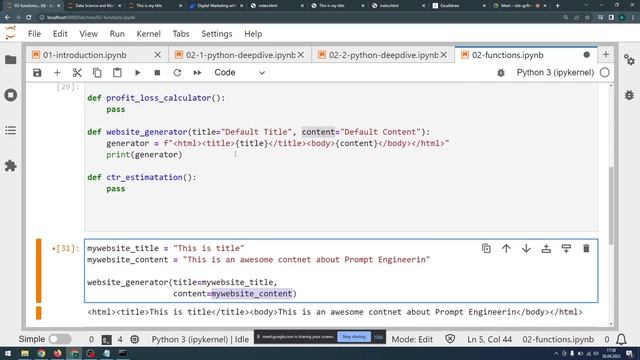Open Firefox from the taskbar

point(58,353)
